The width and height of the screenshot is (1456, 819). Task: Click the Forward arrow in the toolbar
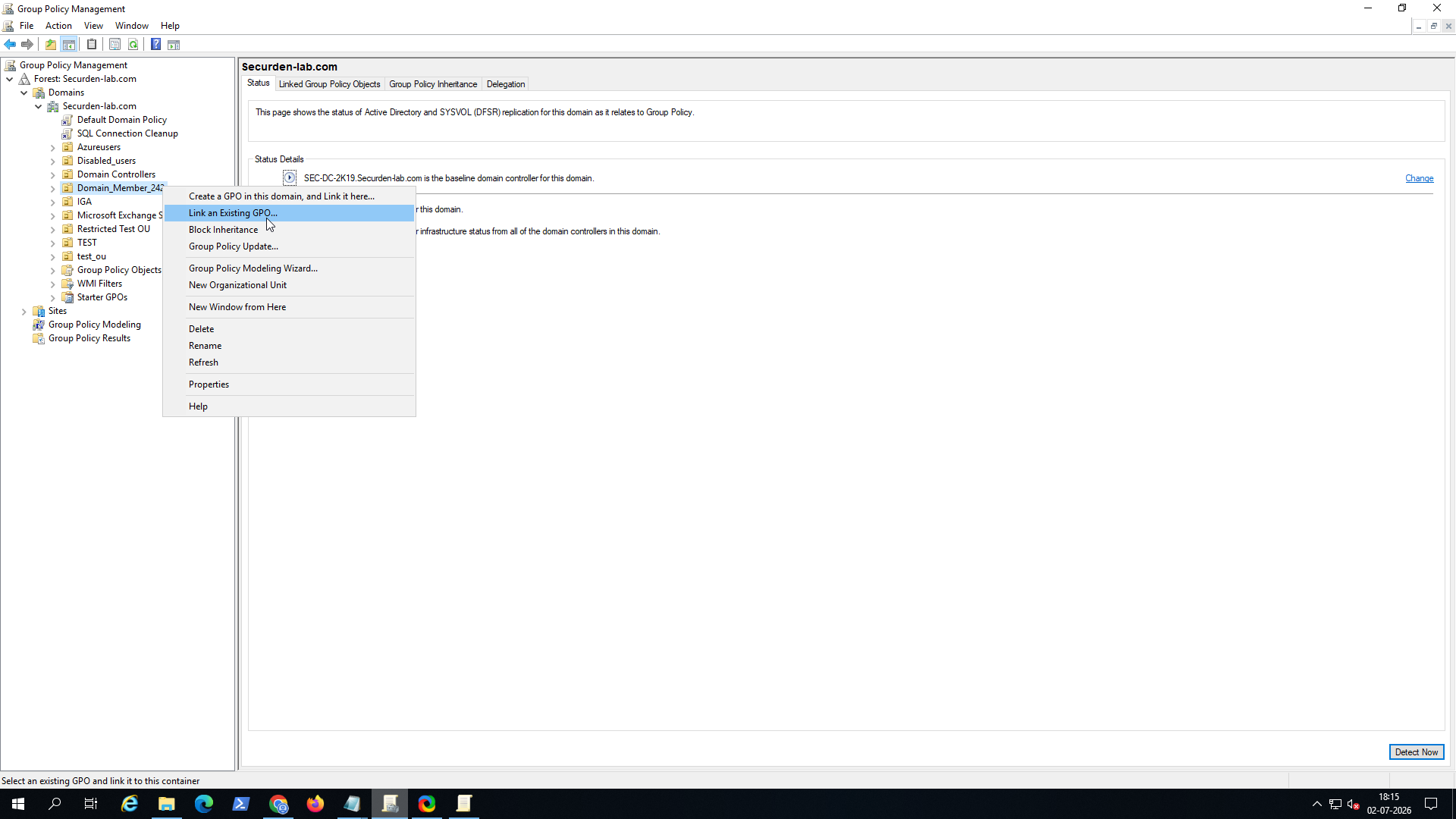point(27,45)
